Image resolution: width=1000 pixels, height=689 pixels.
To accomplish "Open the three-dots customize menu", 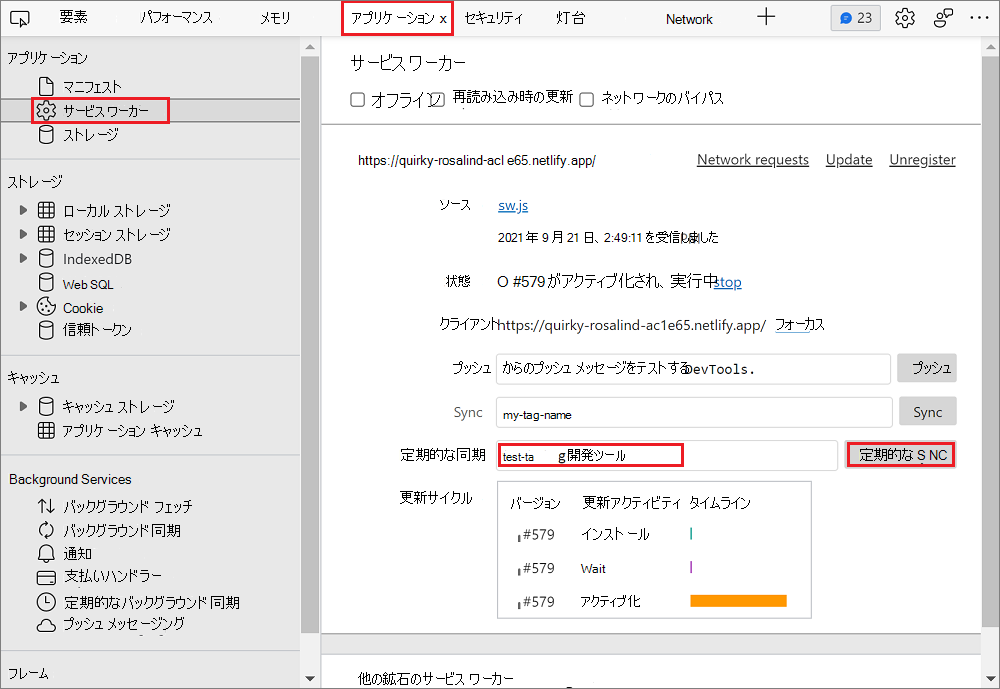I will coord(979,18).
